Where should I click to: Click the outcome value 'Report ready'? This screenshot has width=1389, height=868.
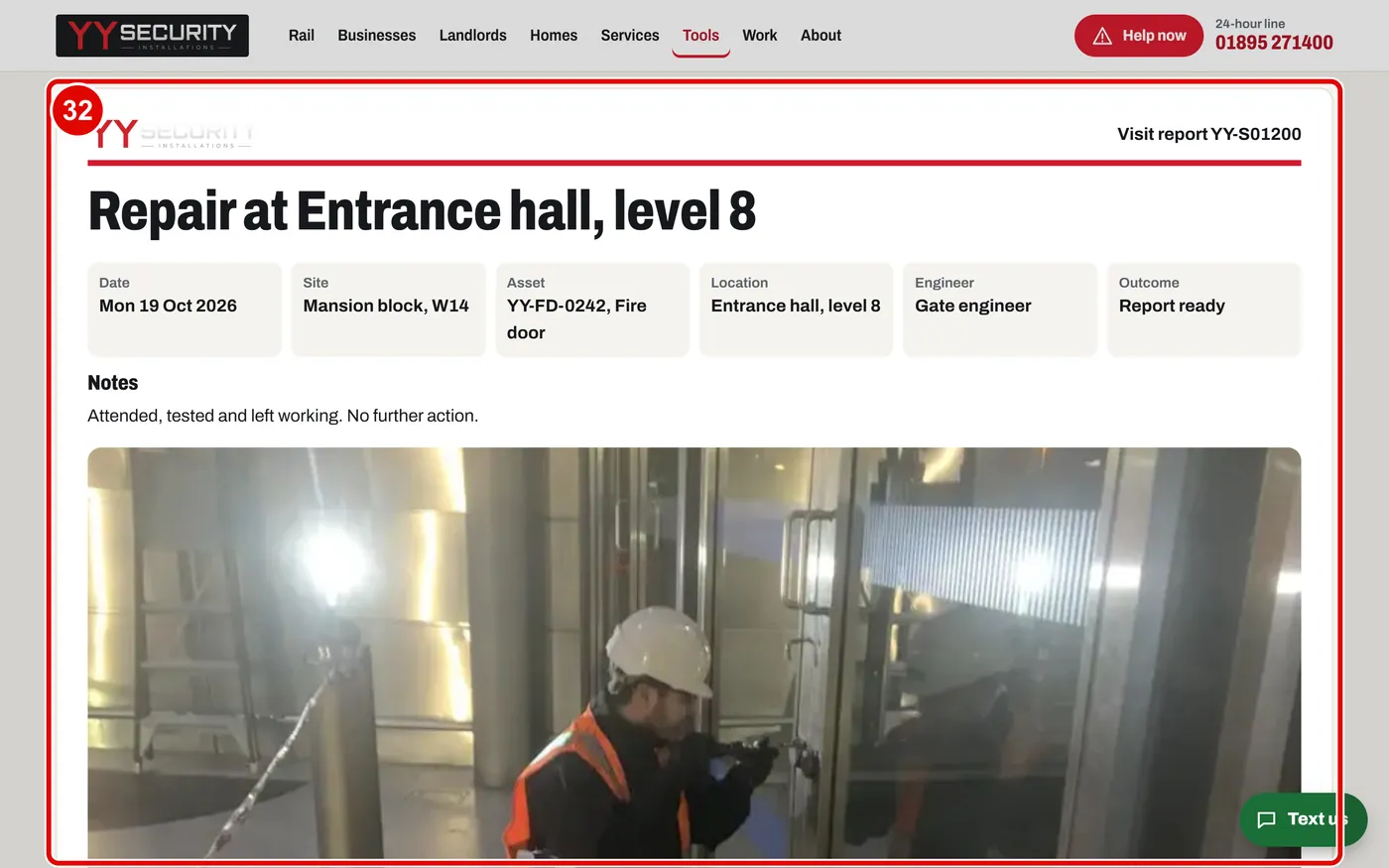[1172, 306]
